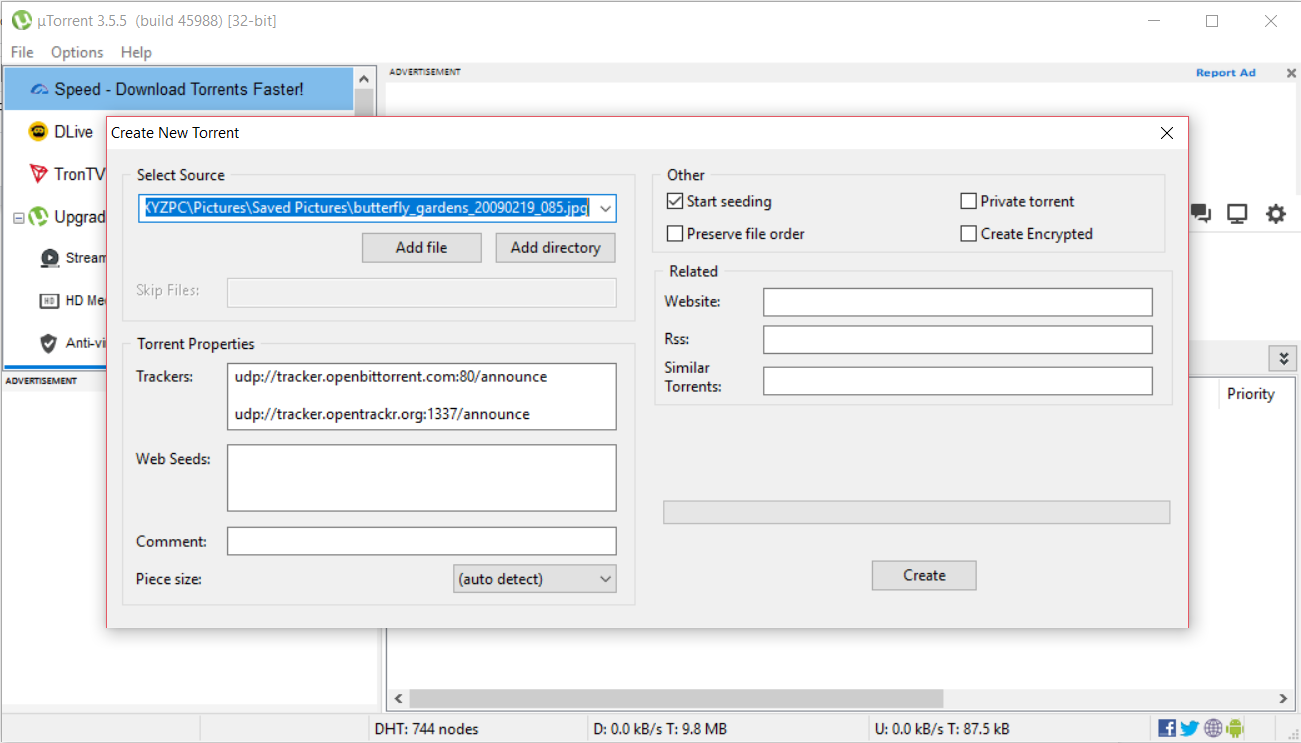Open the chat bubbles icon in the main toolbar
Viewport: 1301px width, 743px height.
tap(1200, 213)
